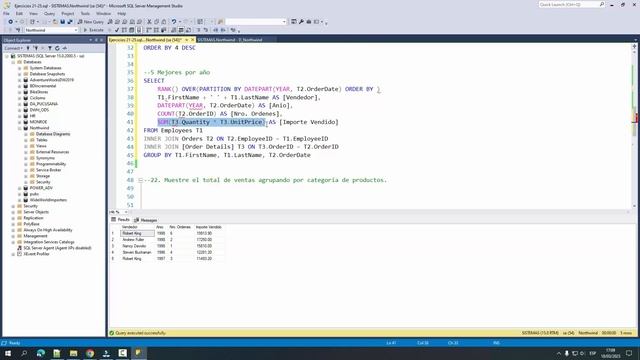Click the Filter funnel icon in Object Explorer
The image size is (640, 360).
[x=50, y=48]
